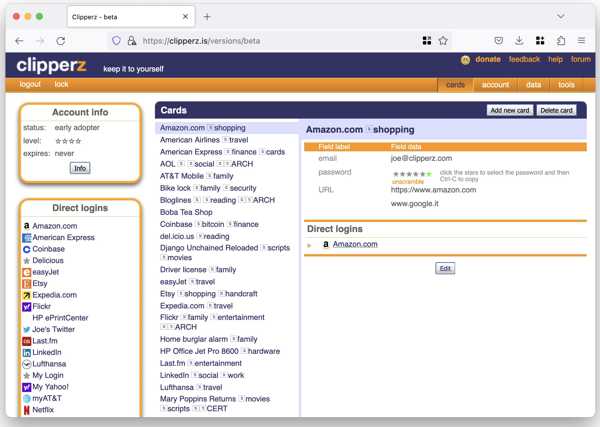Click the Lufthansa sidebar icon
The height and width of the screenshot is (427, 600).
pyautogui.click(x=26, y=364)
